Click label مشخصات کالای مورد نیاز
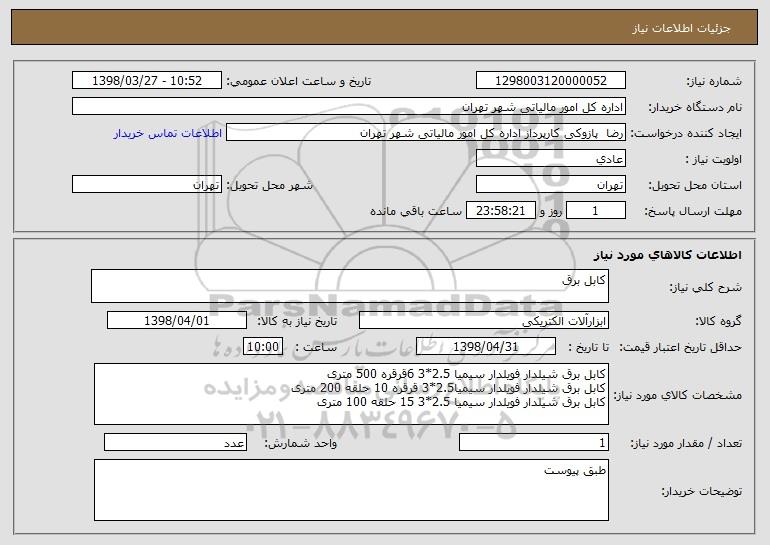 (x=678, y=395)
